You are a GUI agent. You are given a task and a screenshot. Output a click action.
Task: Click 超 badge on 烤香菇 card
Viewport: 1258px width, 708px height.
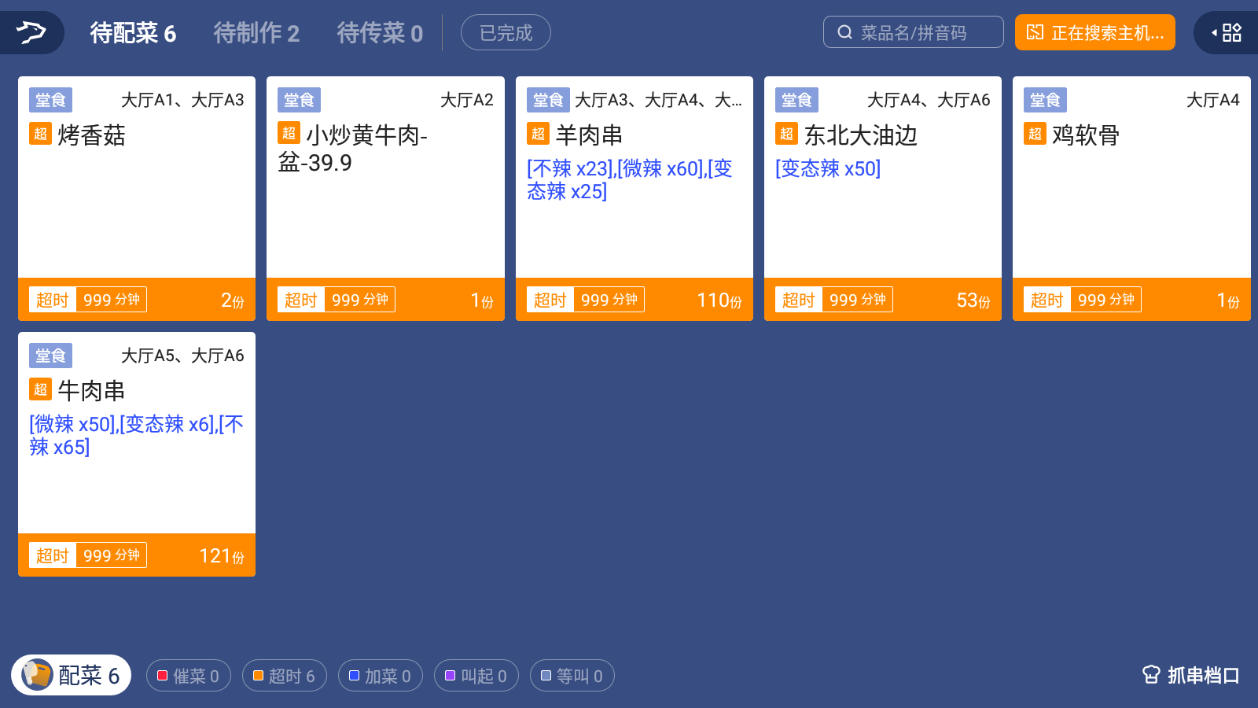(x=40, y=134)
